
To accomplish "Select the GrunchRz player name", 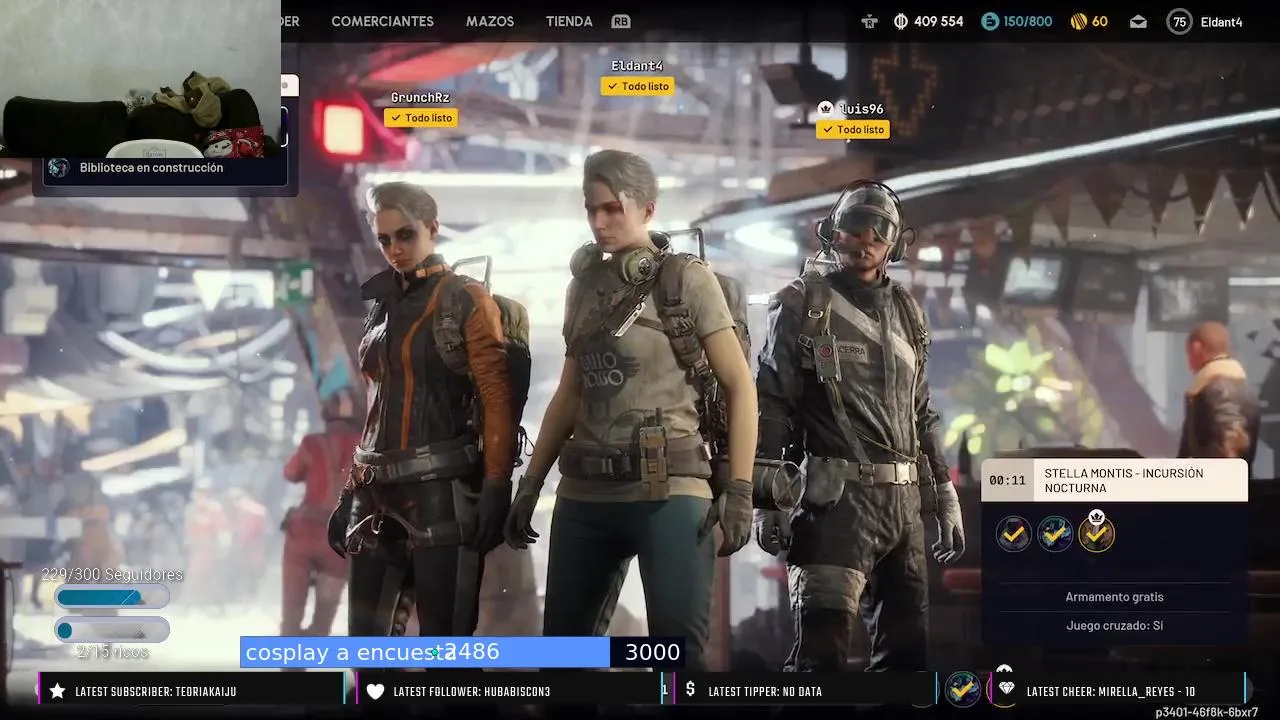I will pos(420,97).
